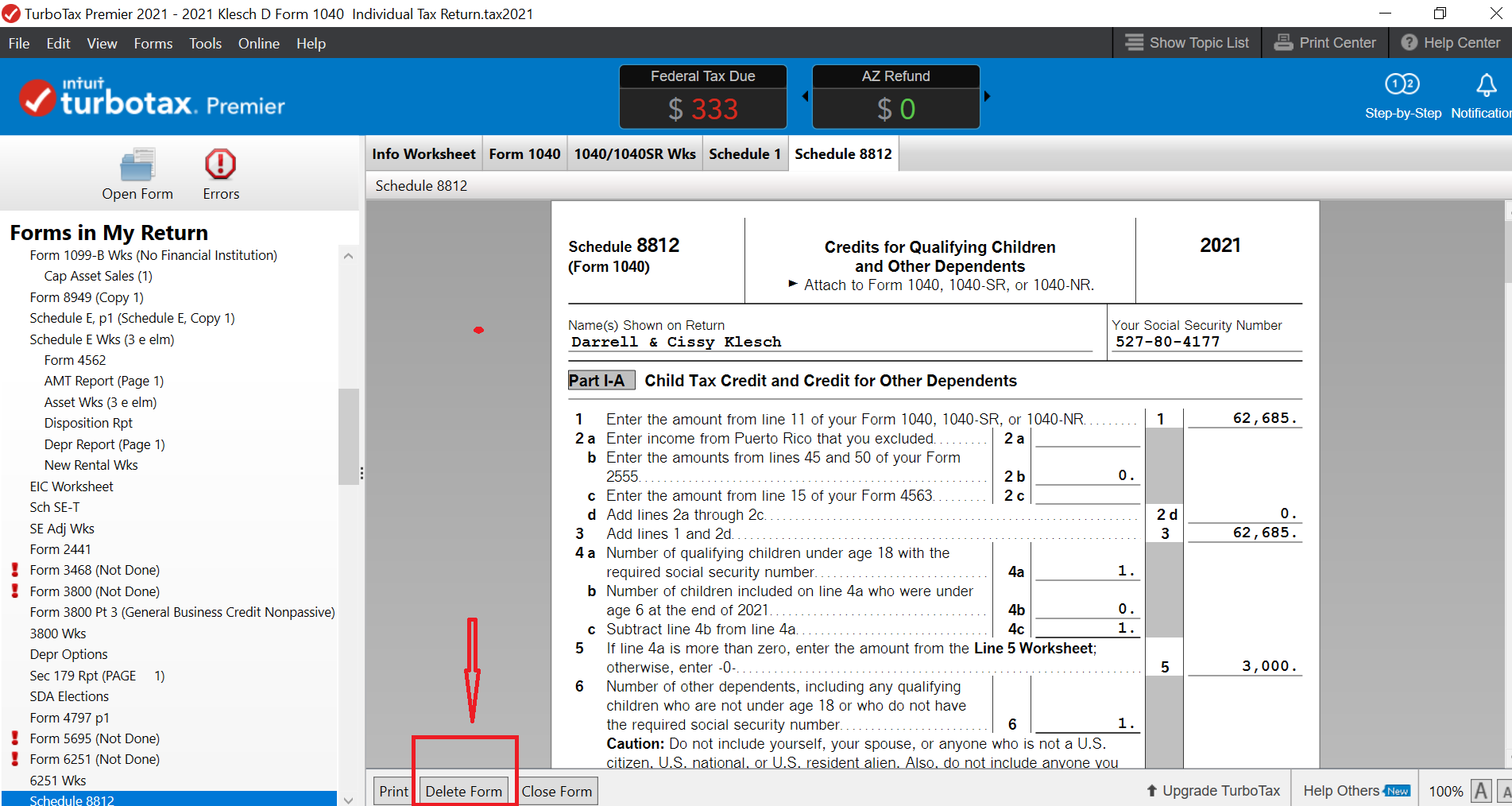Image resolution: width=1512 pixels, height=806 pixels.
Task: Click line 4a qualifying children field
Action: (1088, 572)
